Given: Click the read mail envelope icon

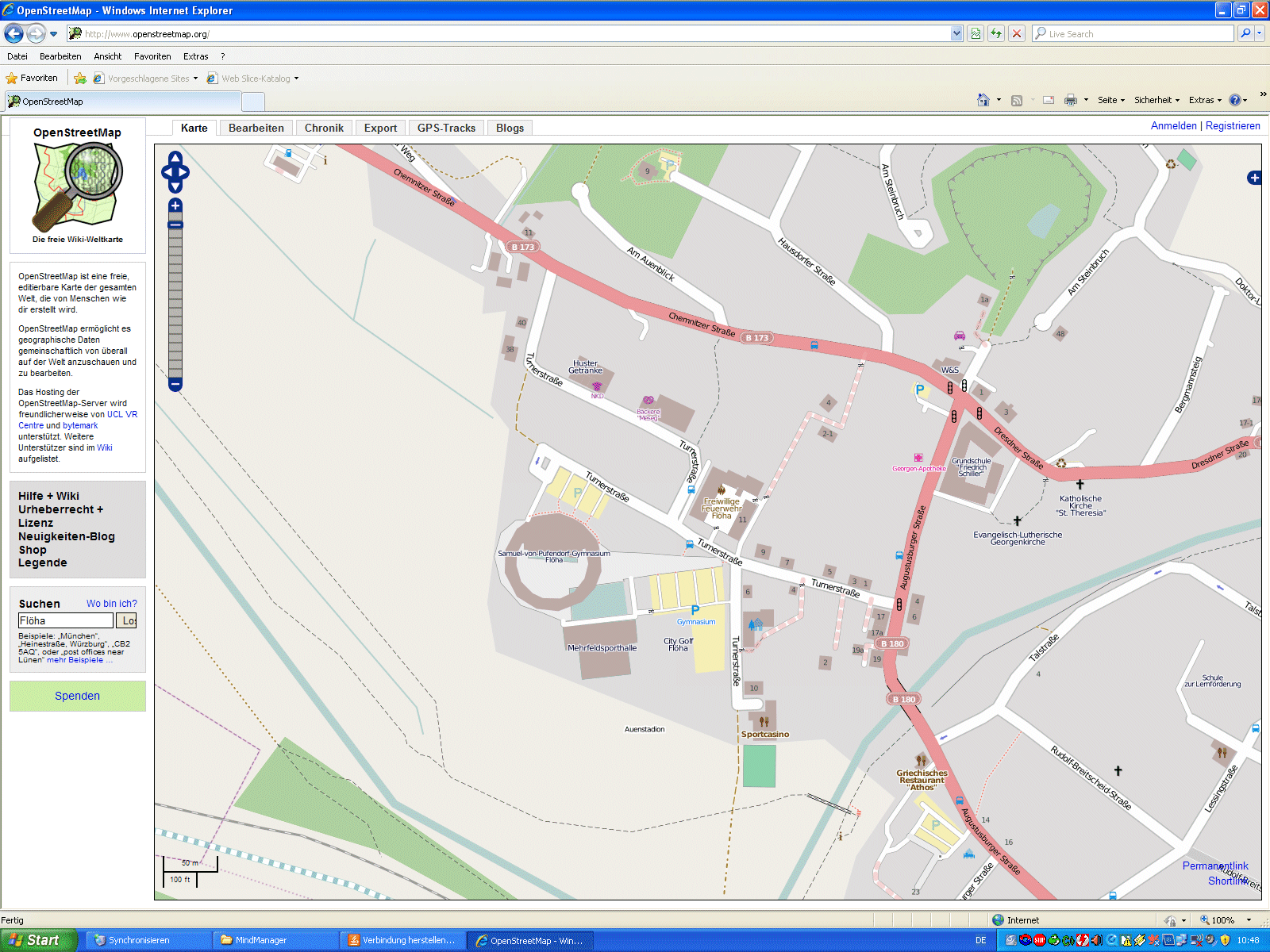Looking at the screenshot, I should point(1049,100).
